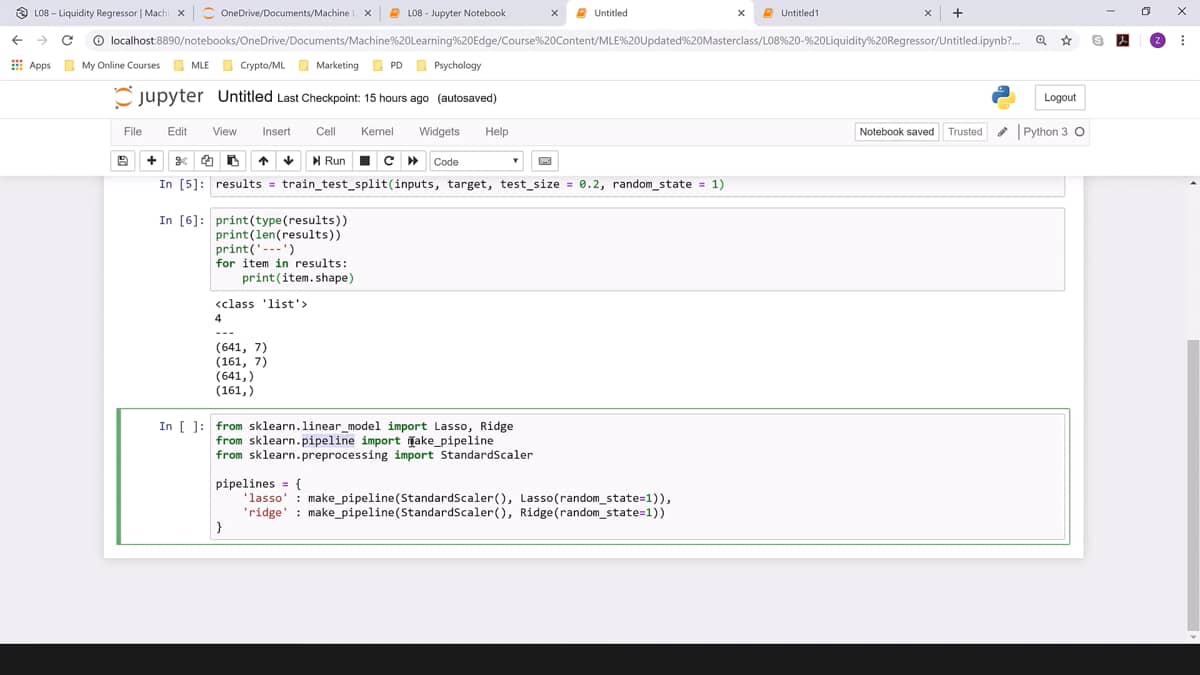The width and height of the screenshot is (1200, 675).
Task: Open My Online Courses bookmark folder
Action: click(111, 65)
